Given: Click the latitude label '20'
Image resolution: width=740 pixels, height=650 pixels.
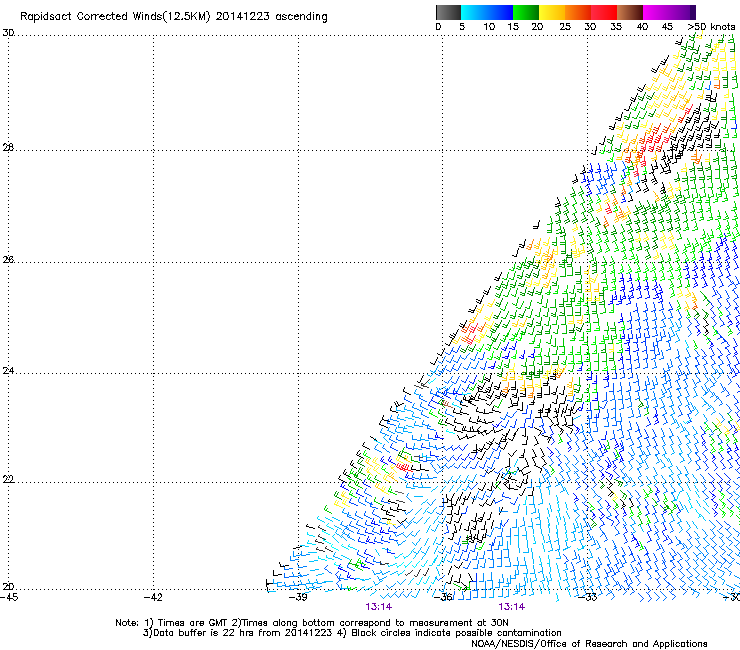Looking at the screenshot, I should coord(8,587).
